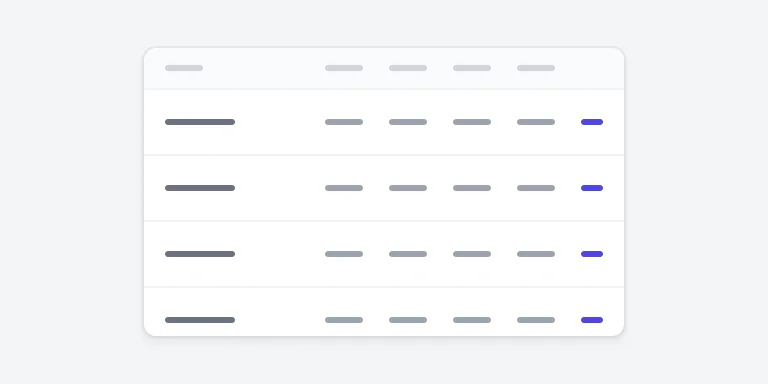
Task: Click the second column header placeholder
Action: pyautogui.click(x=344, y=68)
